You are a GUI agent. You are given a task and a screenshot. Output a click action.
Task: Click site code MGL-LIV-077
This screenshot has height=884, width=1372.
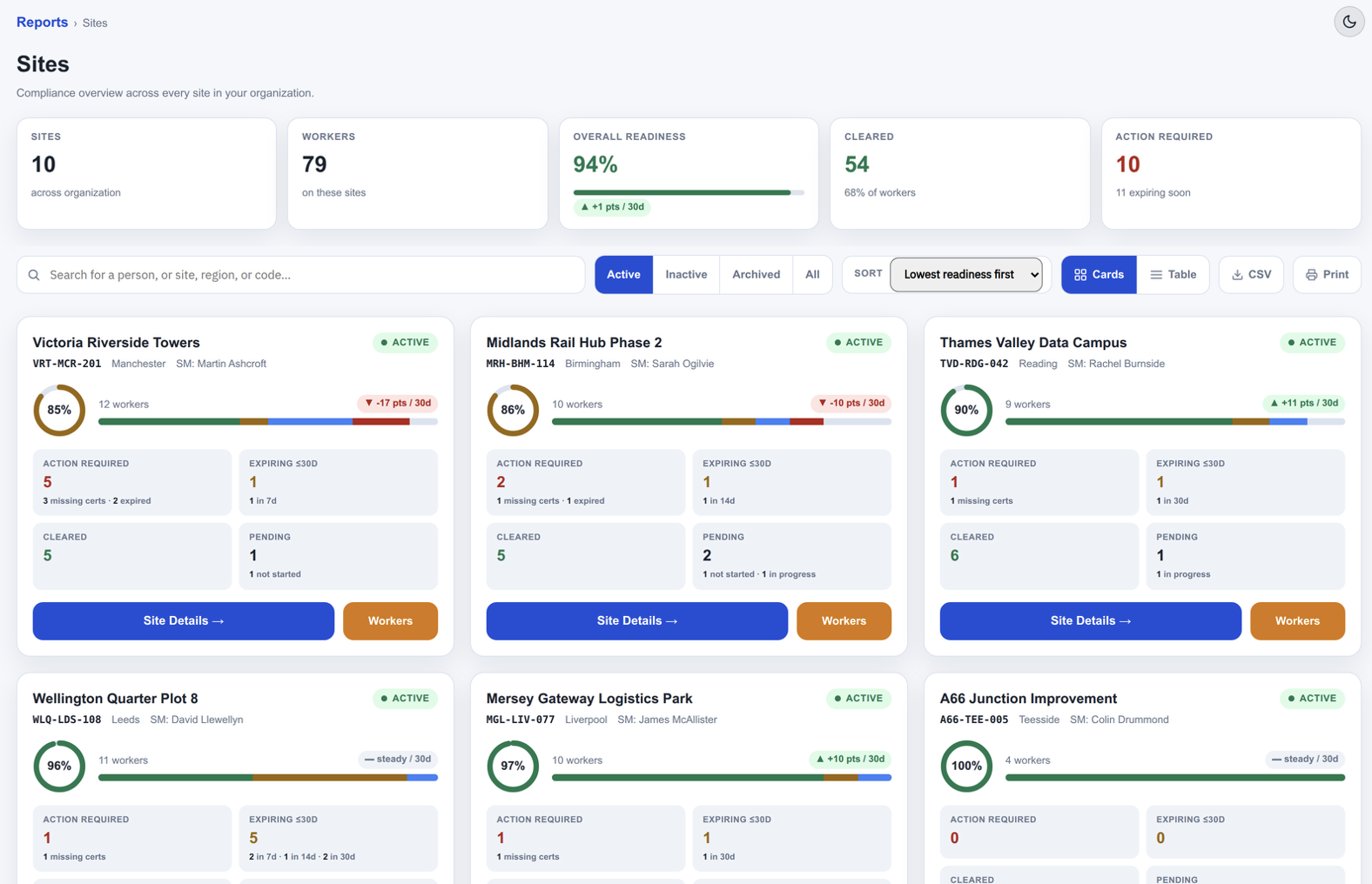(521, 720)
